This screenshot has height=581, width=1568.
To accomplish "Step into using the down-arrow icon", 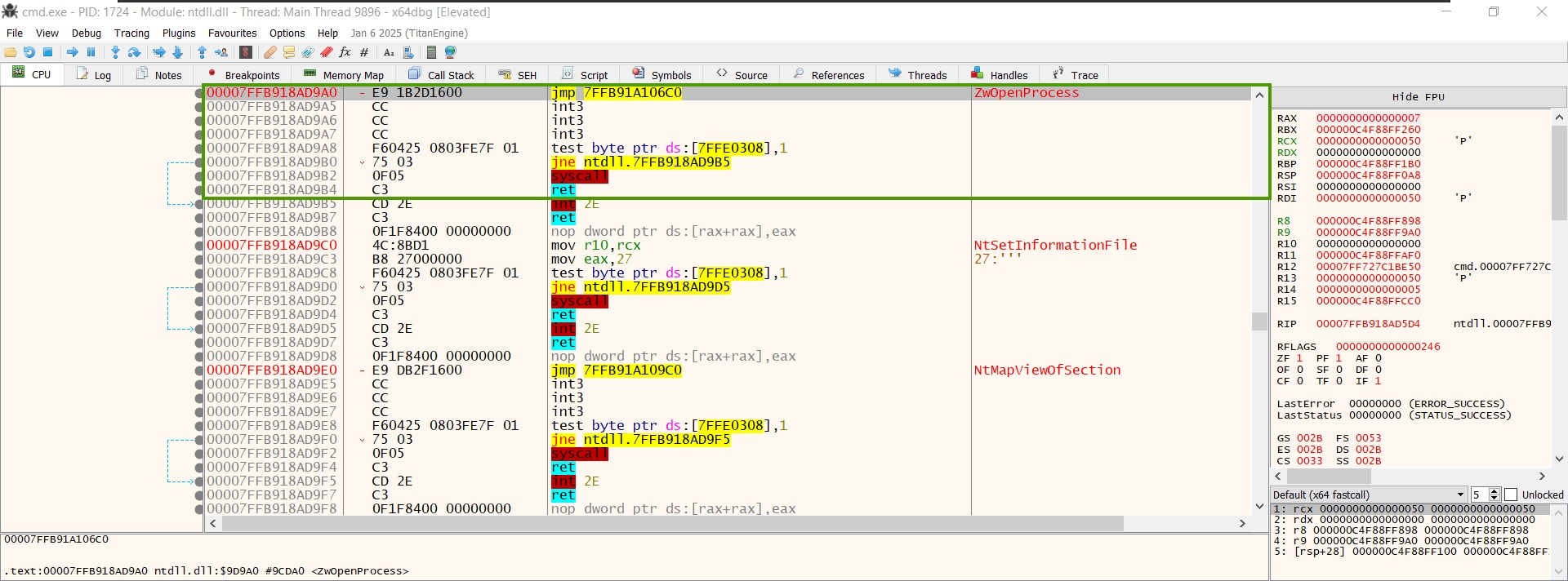I will coord(115,52).
